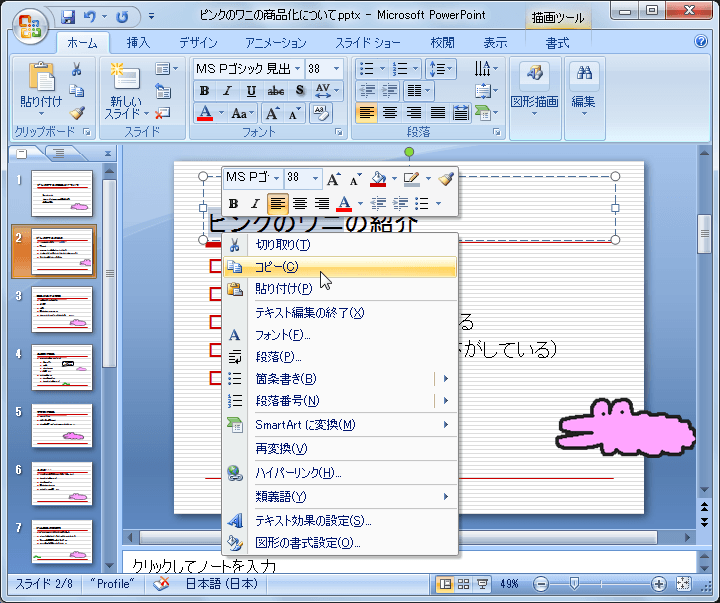Open Change Case (Aa) dropdown
The height and width of the screenshot is (603, 720).
tap(242, 113)
